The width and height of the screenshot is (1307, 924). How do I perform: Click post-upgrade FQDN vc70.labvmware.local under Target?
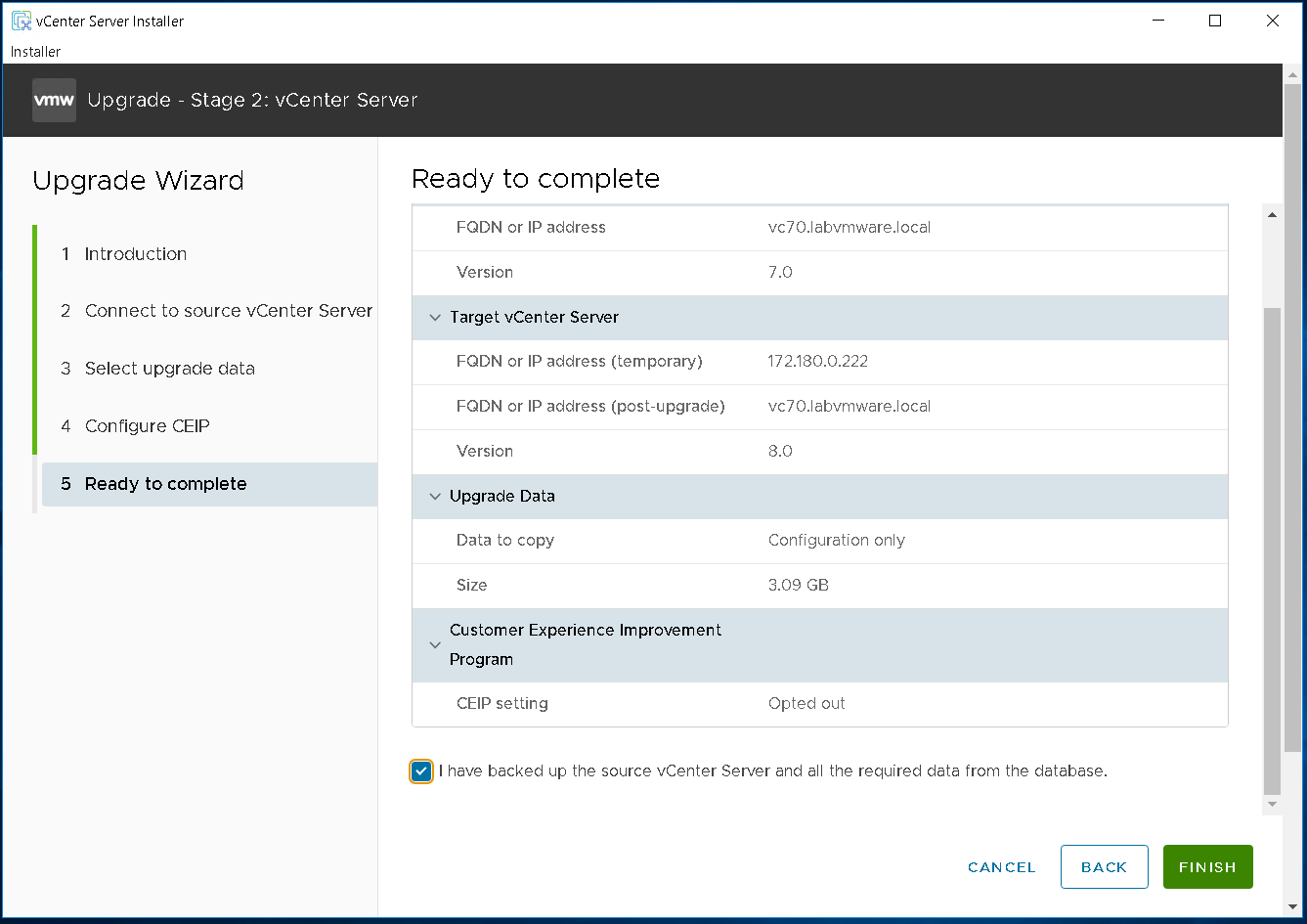point(850,407)
